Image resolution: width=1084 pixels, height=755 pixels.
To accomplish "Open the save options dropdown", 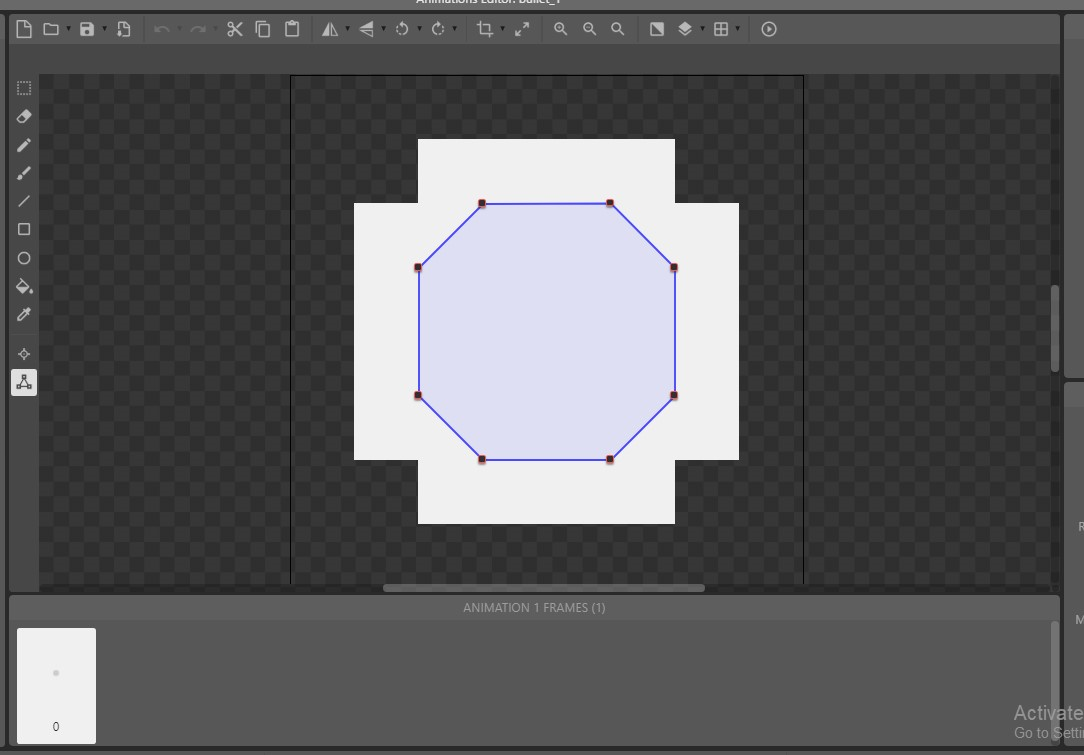I will tap(104, 29).
